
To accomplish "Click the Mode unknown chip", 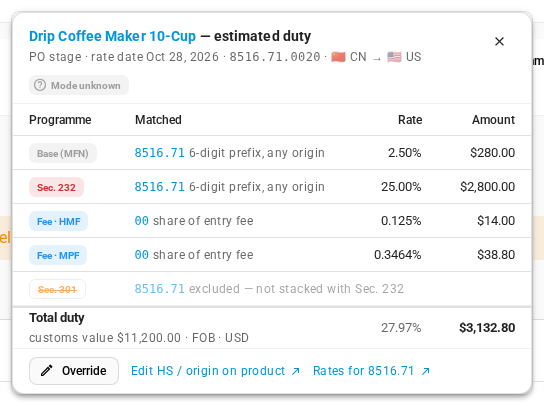I will (x=79, y=85).
